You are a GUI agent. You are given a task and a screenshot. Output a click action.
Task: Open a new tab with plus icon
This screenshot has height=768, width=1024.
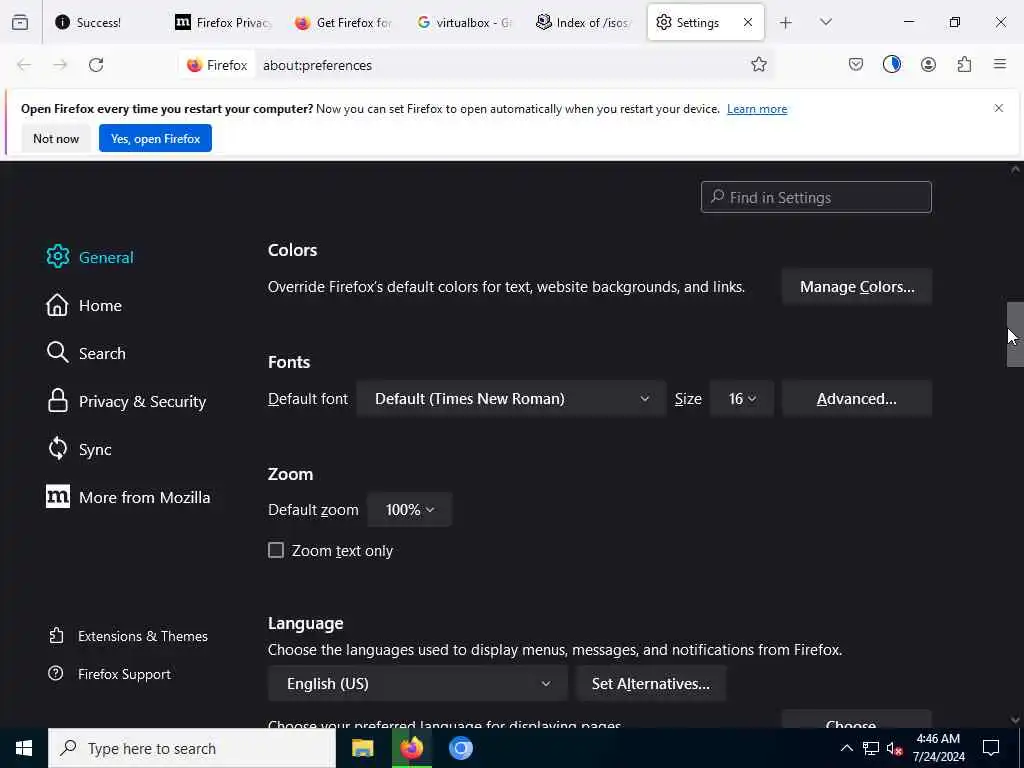[786, 23]
